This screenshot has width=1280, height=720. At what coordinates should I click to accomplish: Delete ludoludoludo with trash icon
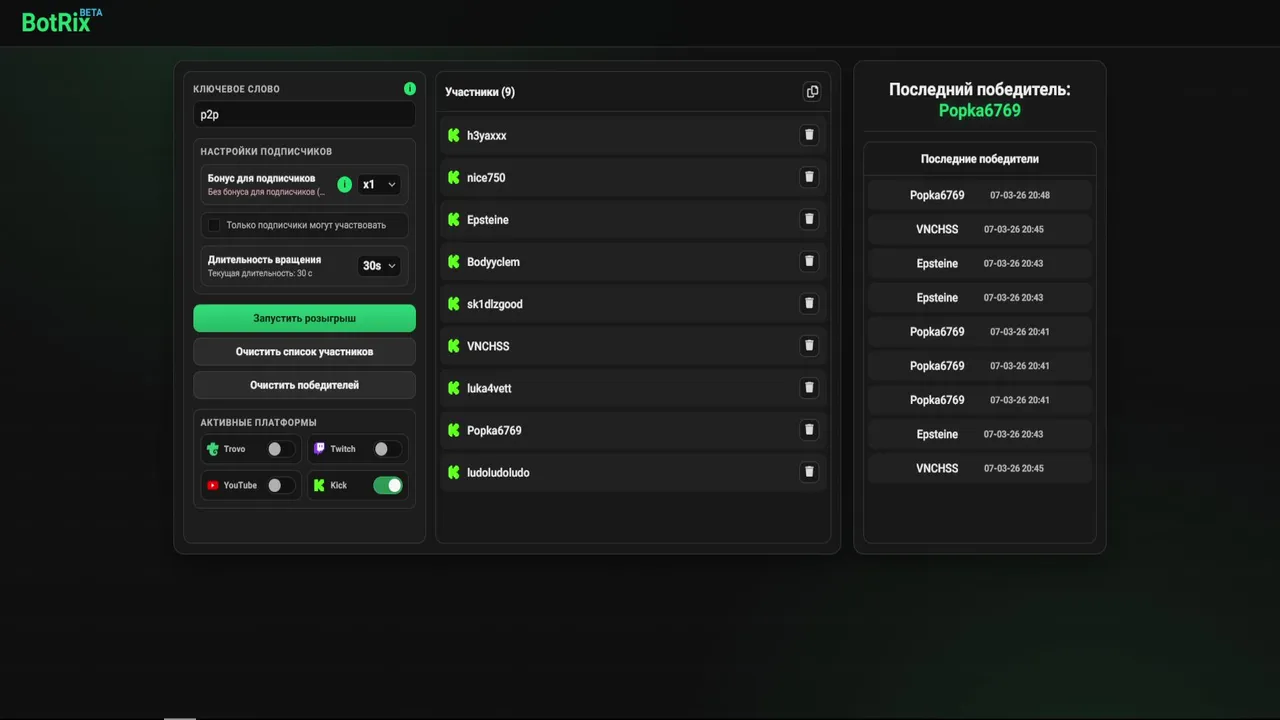pyautogui.click(x=809, y=472)
